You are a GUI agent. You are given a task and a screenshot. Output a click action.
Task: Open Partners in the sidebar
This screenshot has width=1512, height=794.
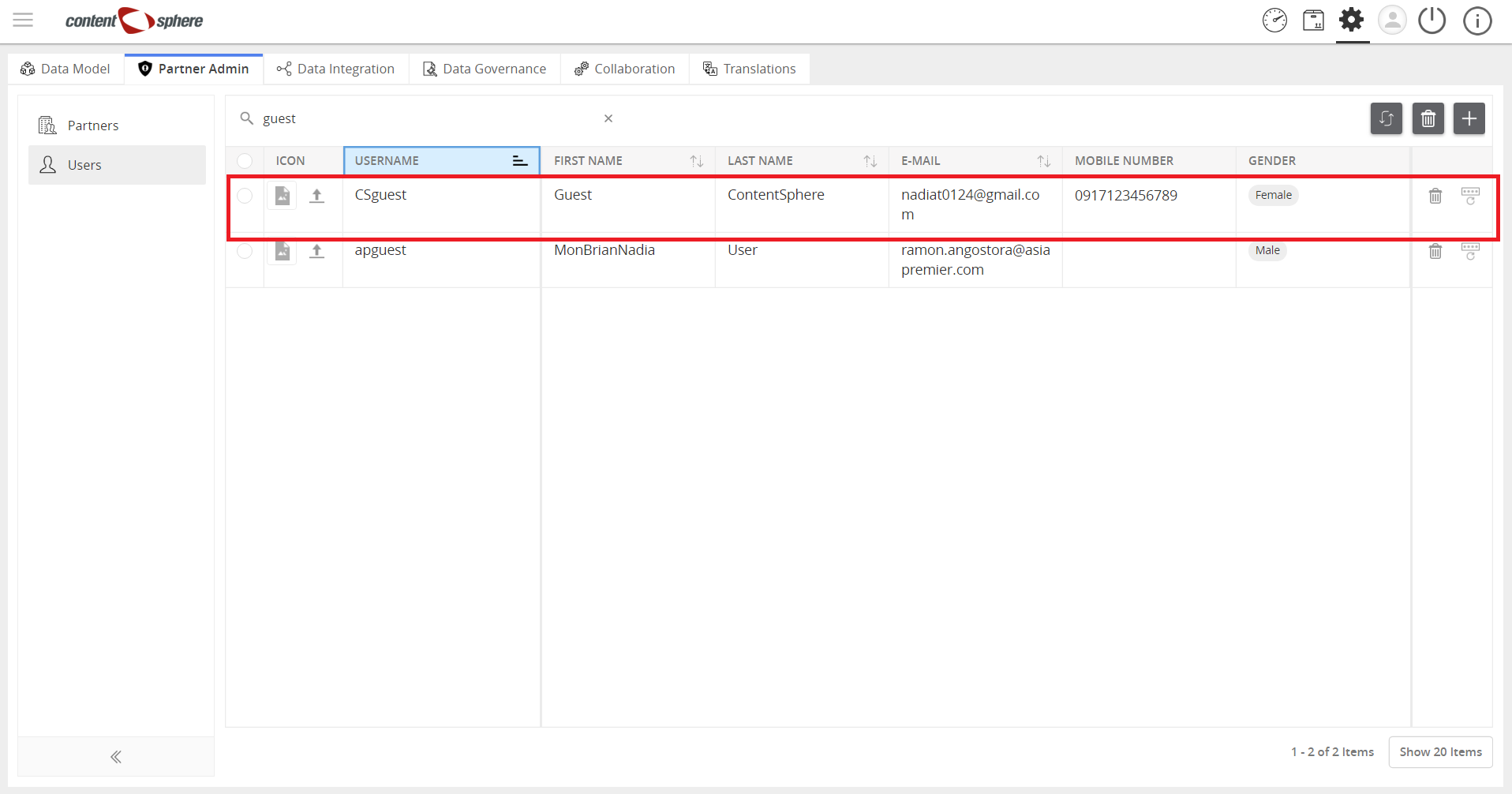pos(117,125)
